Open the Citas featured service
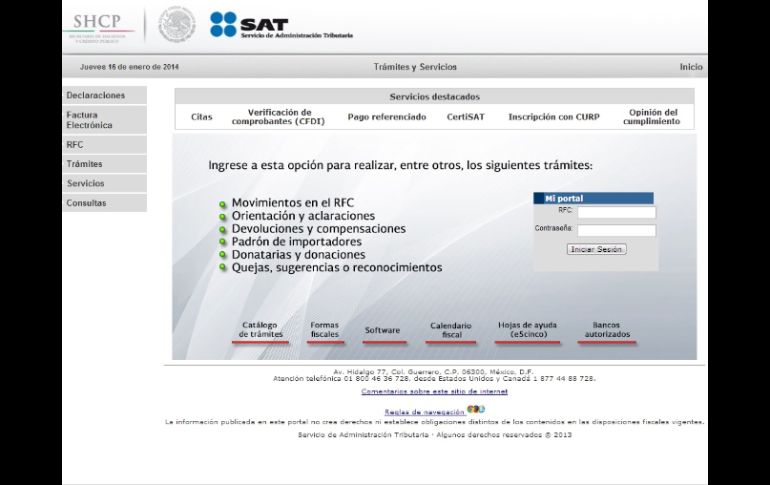 coord(201,117)
